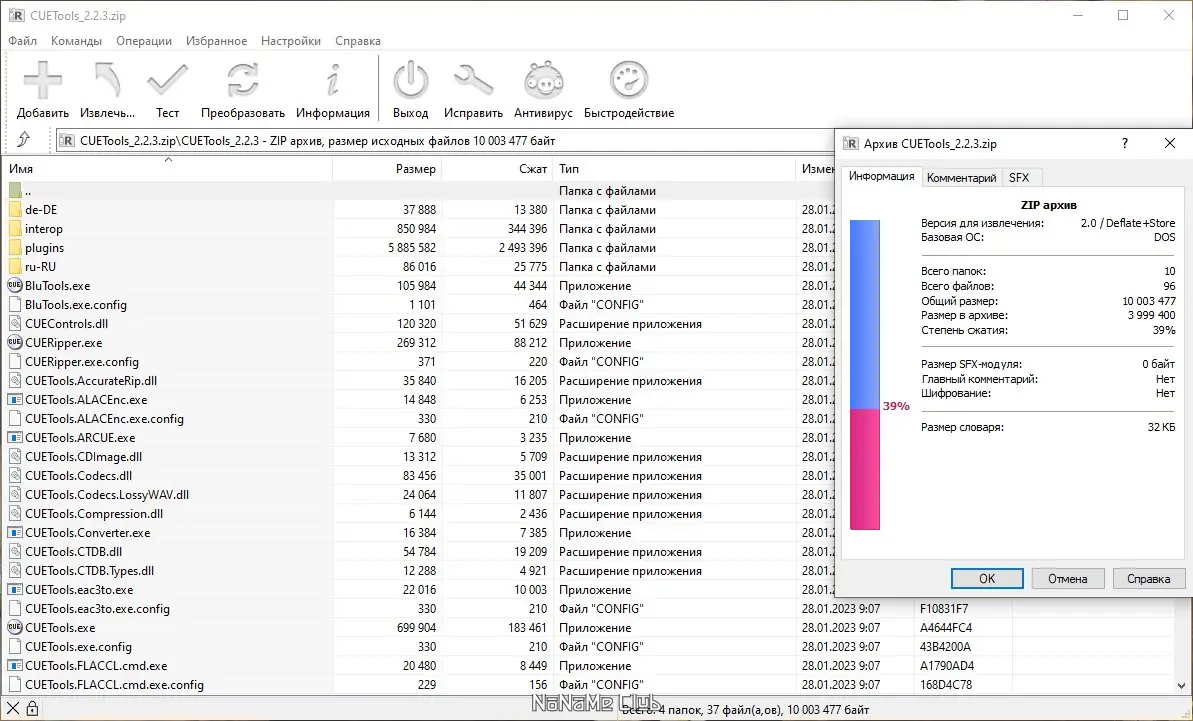1193x721 pixels.
Task: Open the Справка menu
Action: (358, 41)
